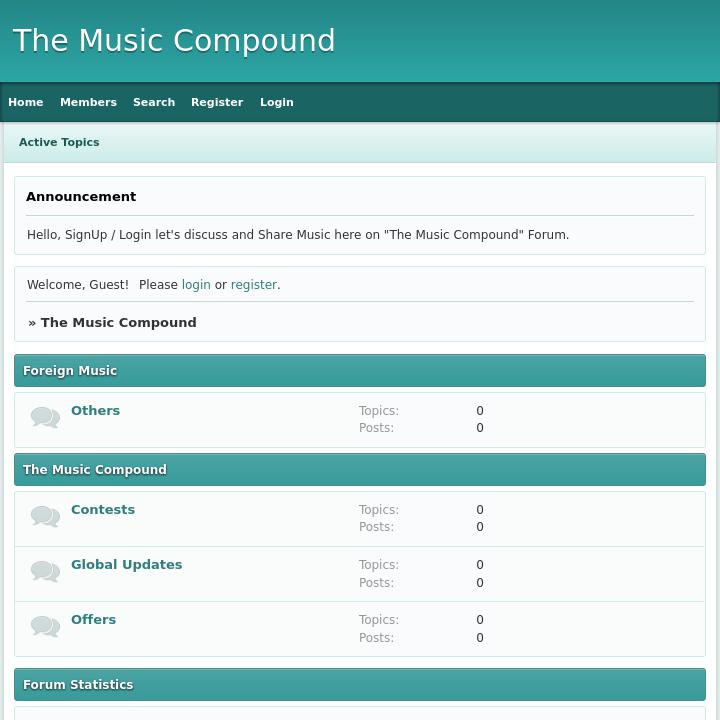This screenshot has height=720, width=720.
Task: Click The Music Compound site title
Action: point(174,41)
